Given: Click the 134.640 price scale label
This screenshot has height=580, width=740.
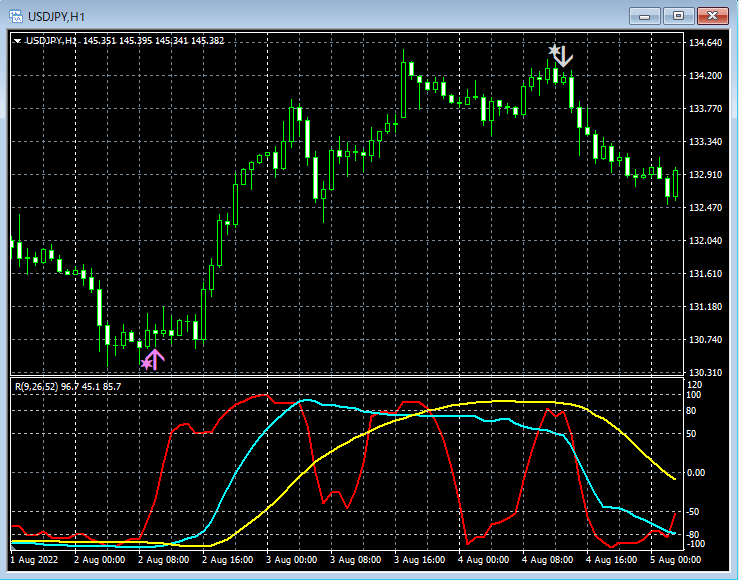Looking at the screenshot, I should [x=706, y=43].
